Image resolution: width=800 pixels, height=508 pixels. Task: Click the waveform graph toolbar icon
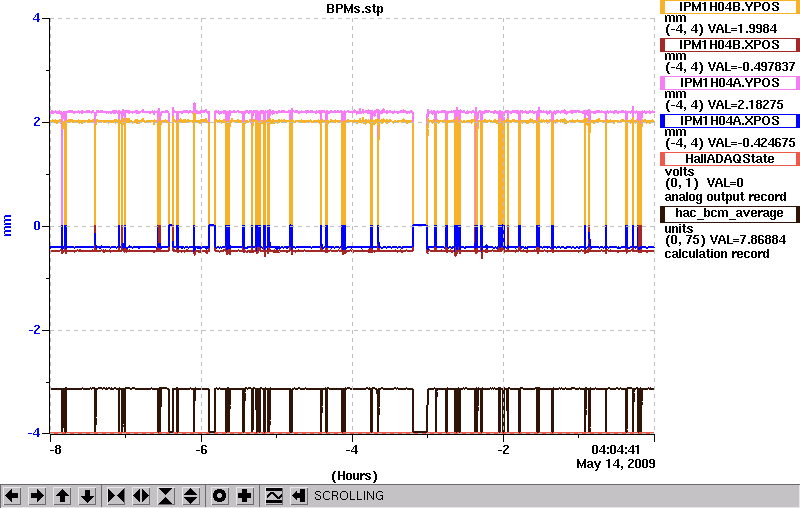(x=274, y=496)
